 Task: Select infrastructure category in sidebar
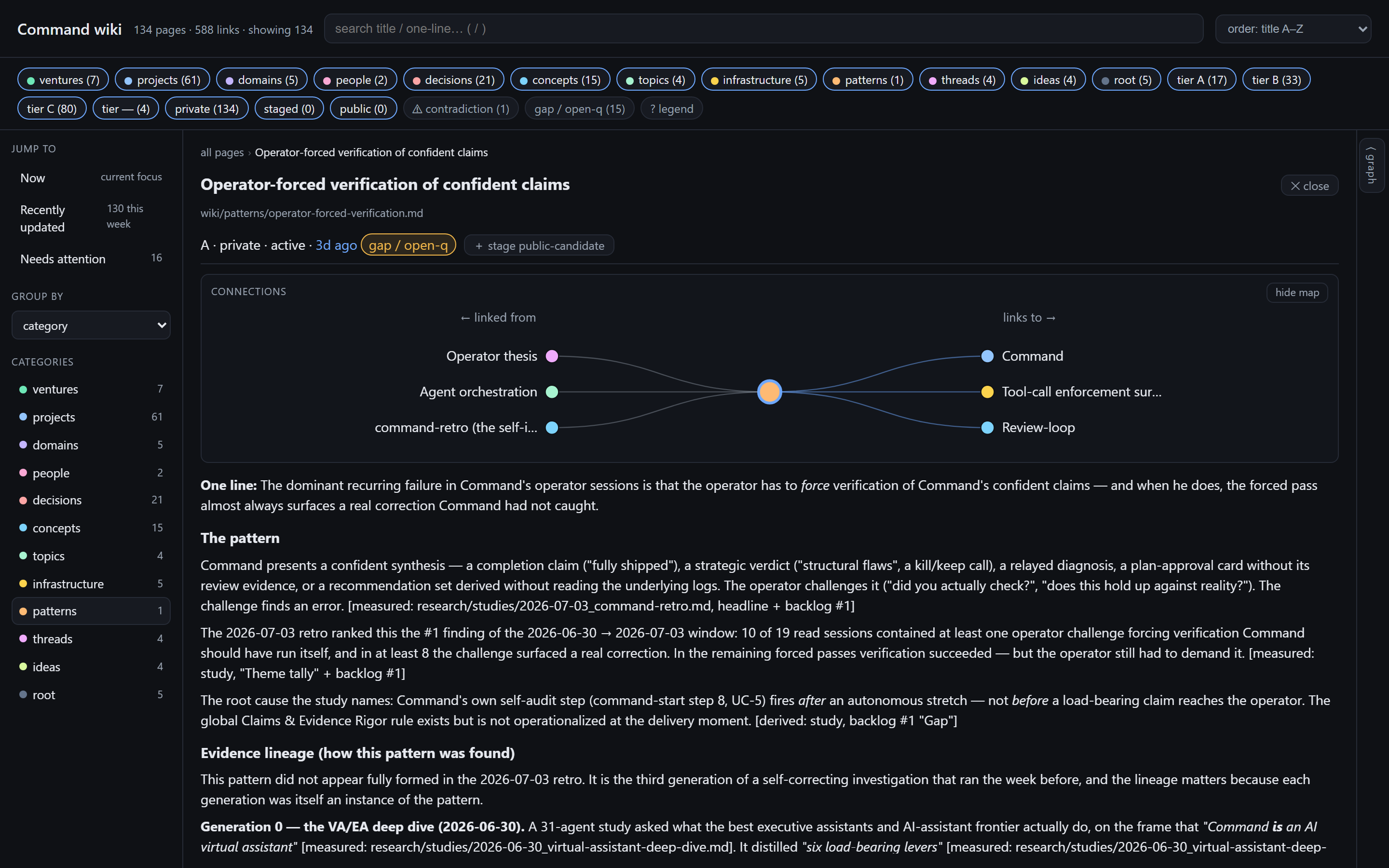(x=91, y=583)
